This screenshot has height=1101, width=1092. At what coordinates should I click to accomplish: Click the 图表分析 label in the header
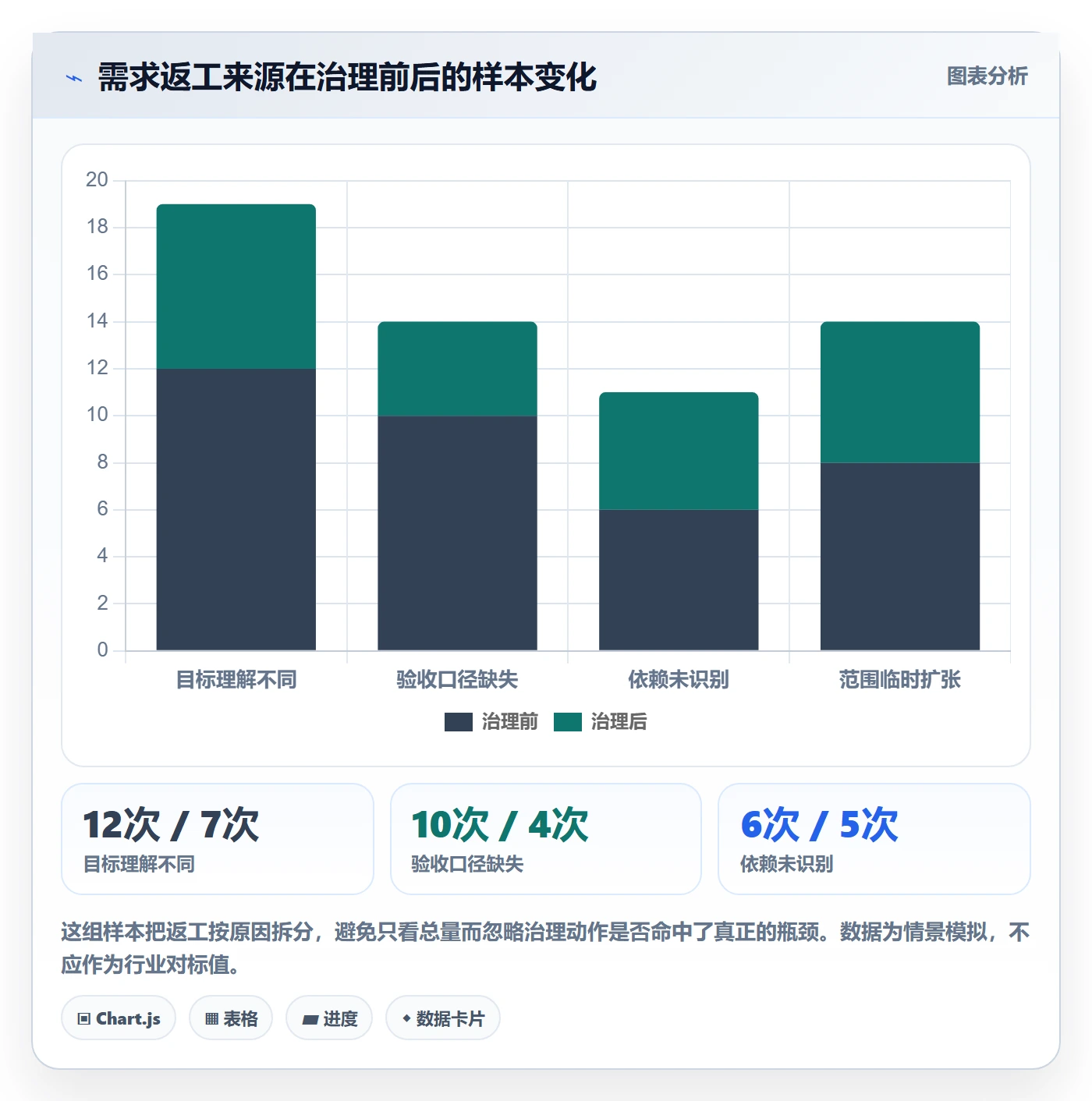[x=987, y=76]
